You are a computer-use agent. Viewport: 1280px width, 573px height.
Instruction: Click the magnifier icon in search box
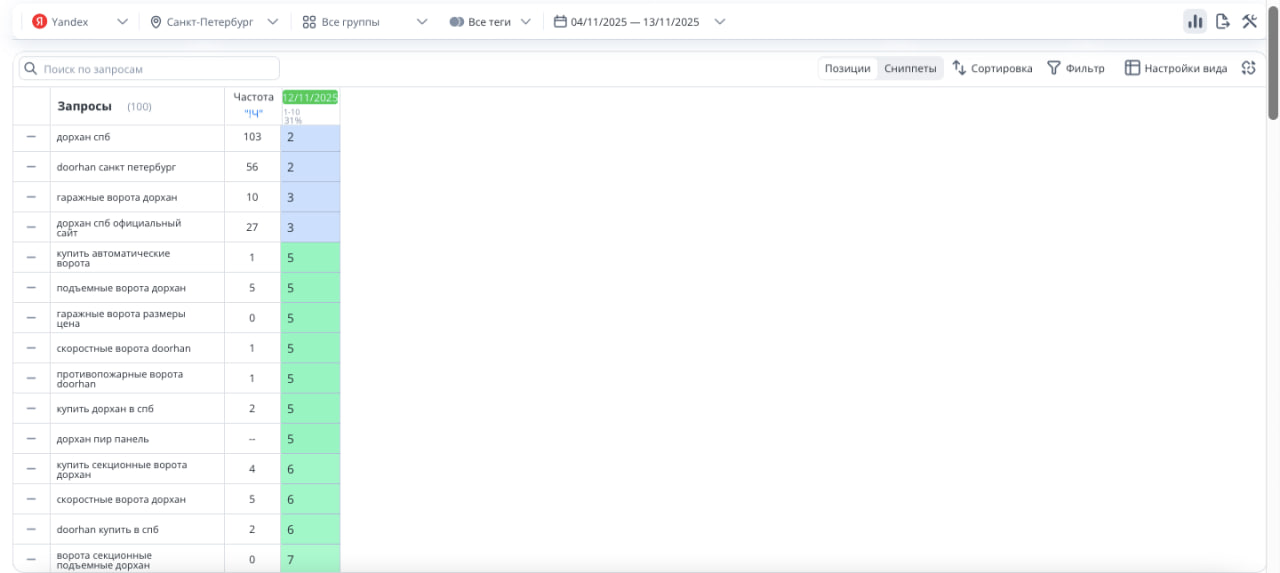coord(31,69)
